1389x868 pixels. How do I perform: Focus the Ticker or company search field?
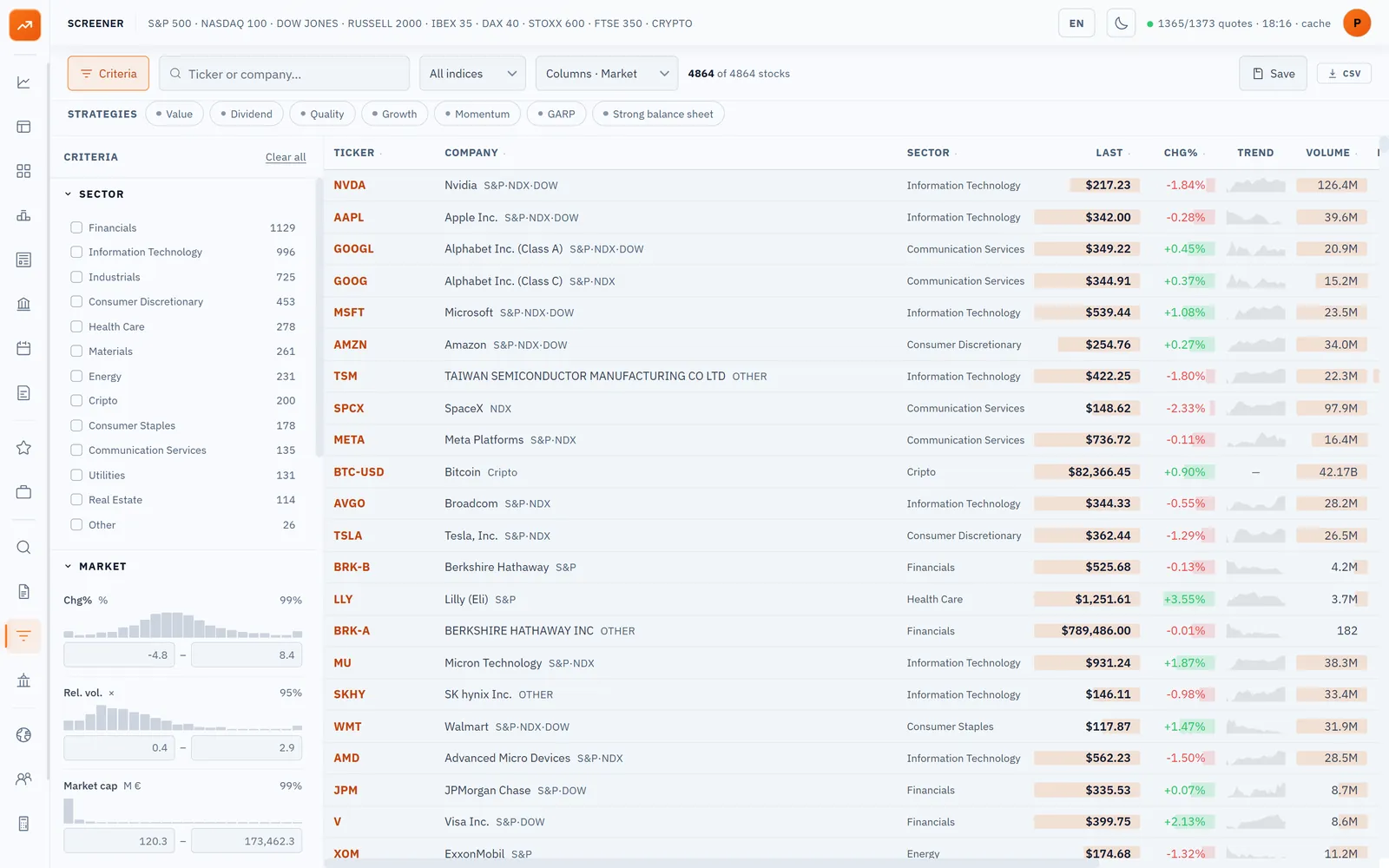pos(285,74)
